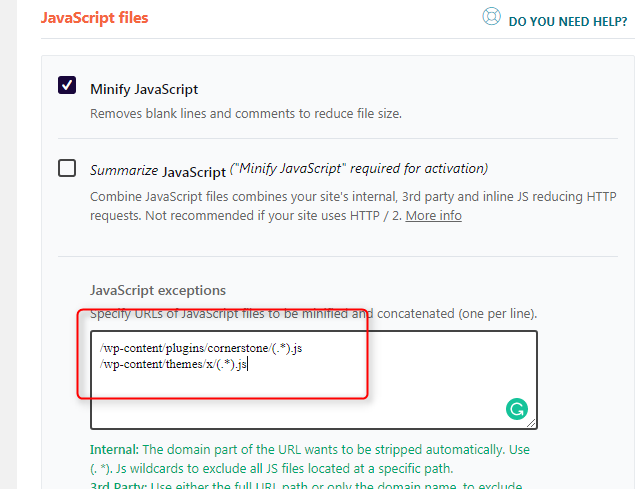Open the "DO YOU NEED HELP?" link

coord(567,19)
